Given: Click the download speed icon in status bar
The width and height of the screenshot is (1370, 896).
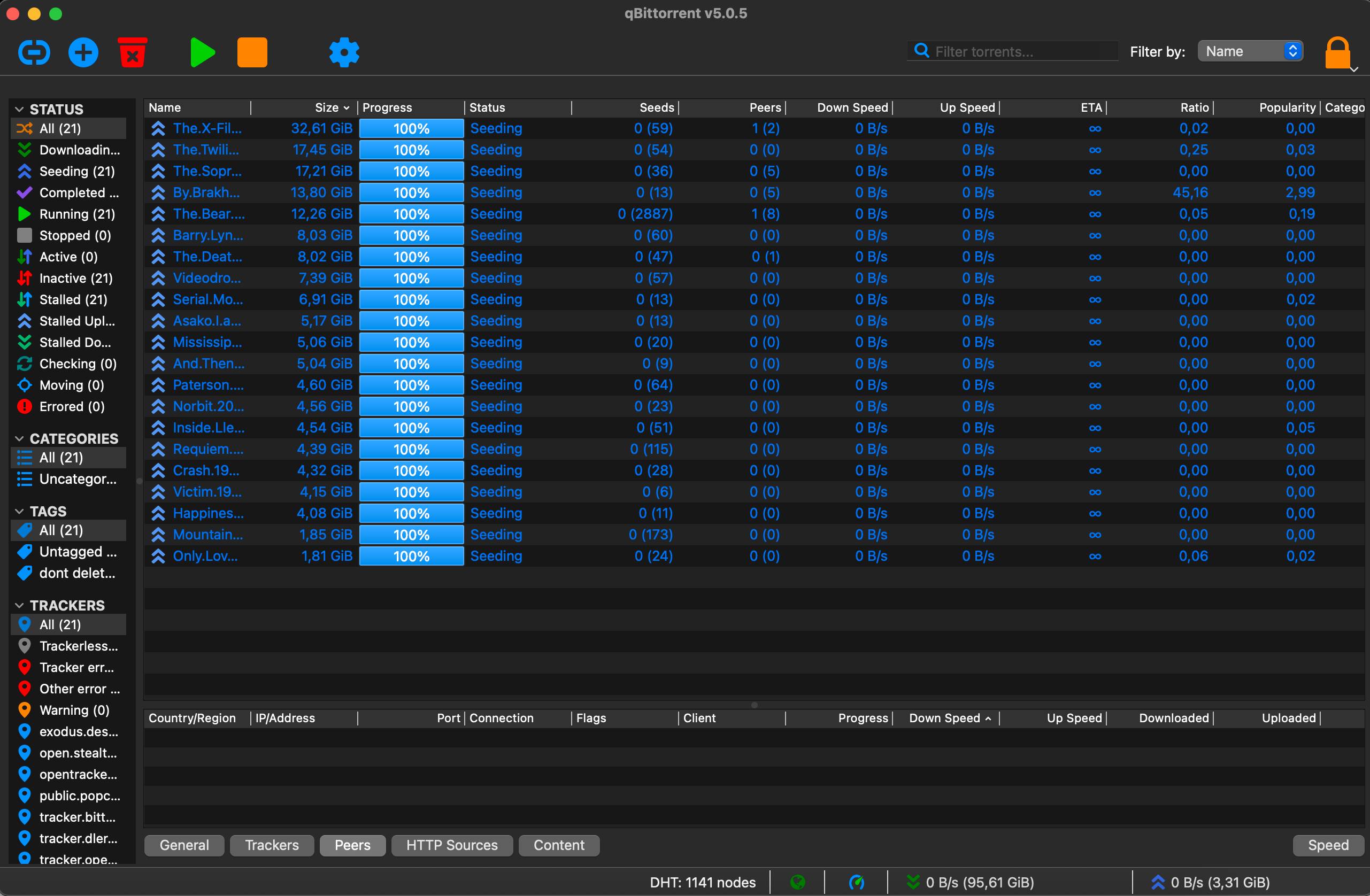Looking at the screenshot, I should (x=913, y=882).
